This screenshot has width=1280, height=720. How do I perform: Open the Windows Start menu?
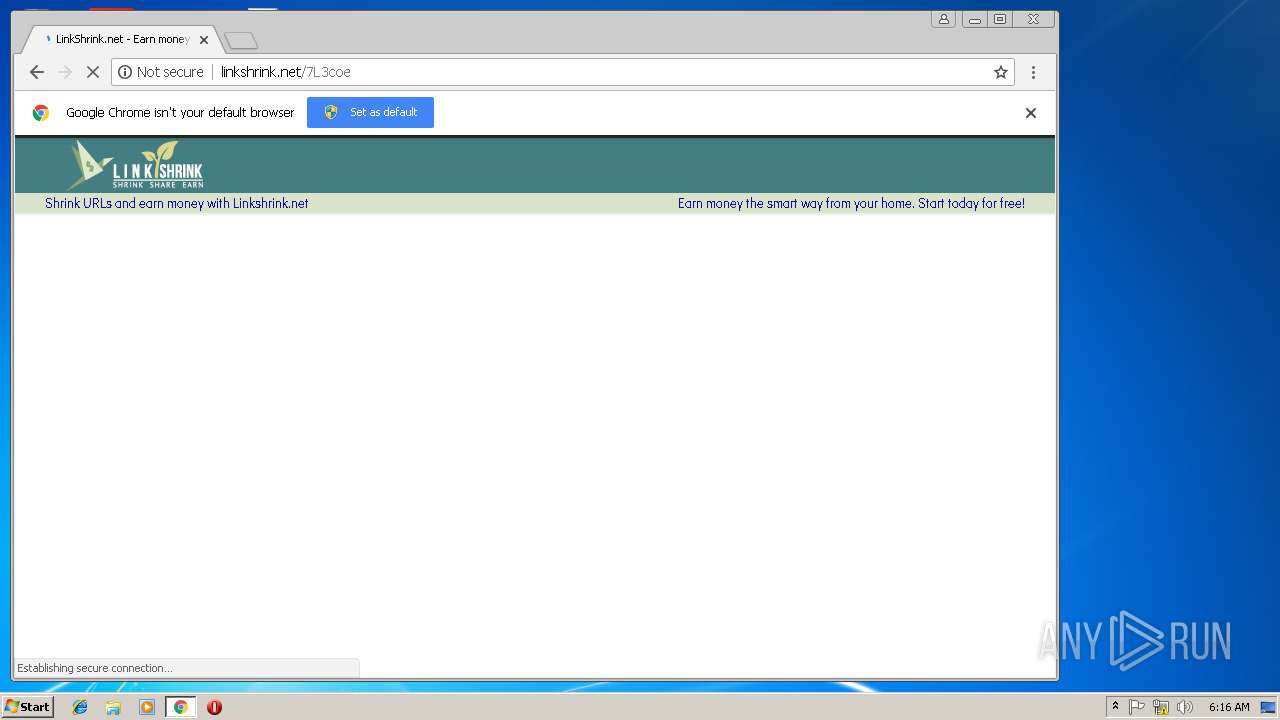[27, 706]
